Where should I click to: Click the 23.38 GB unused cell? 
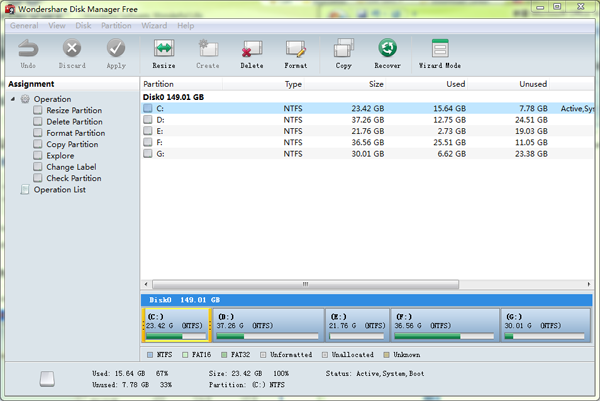[x=531, y=154]
